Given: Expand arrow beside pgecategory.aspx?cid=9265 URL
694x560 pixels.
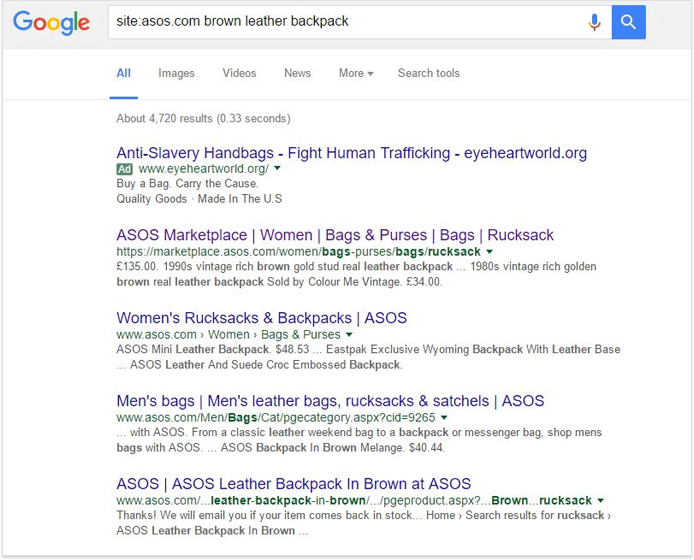Looking at the screenshot, I should point(444,417).
